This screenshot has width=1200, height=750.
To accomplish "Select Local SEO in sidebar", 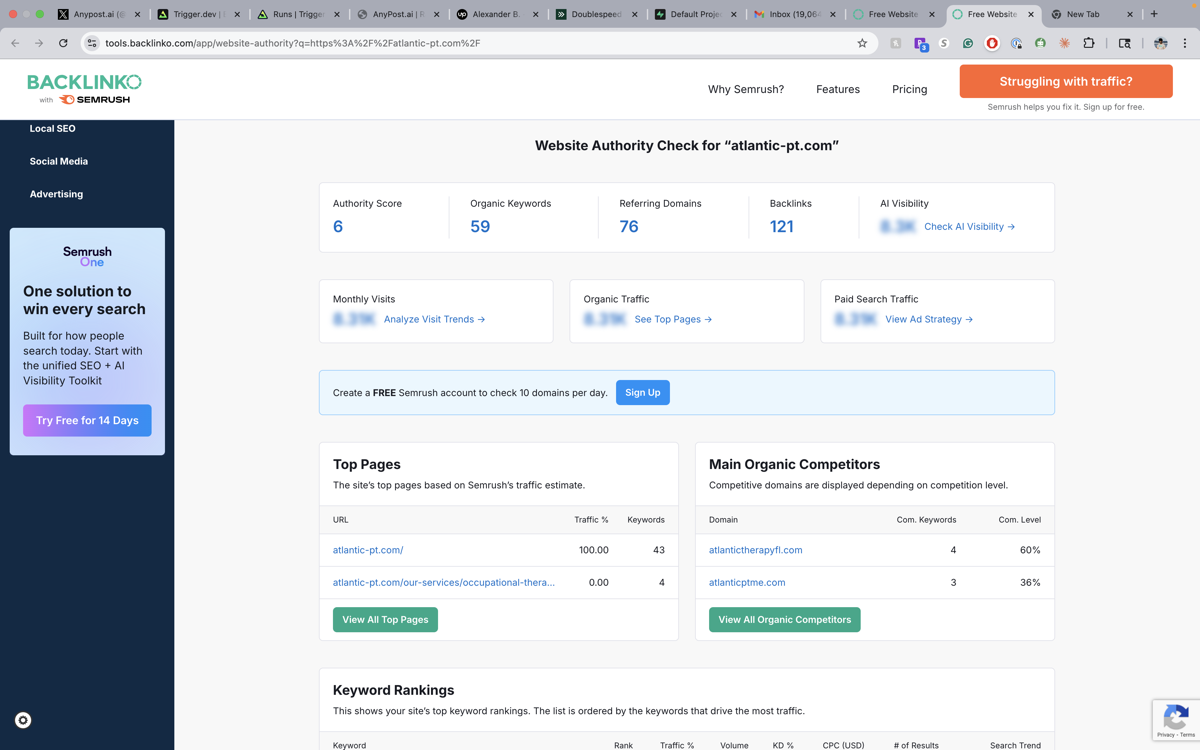I will click(53, 128).
